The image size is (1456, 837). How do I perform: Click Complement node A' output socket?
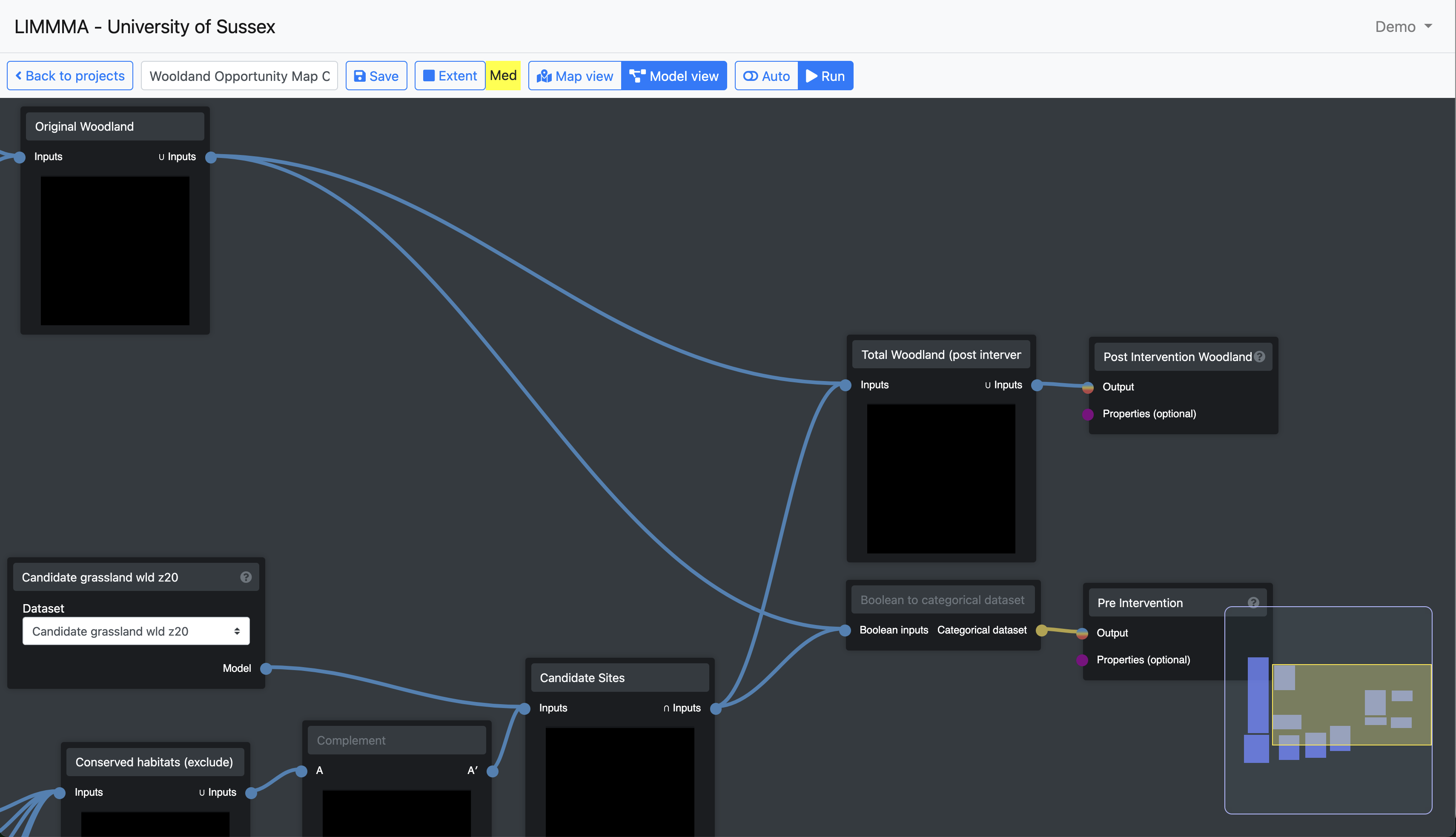(493, 771)
